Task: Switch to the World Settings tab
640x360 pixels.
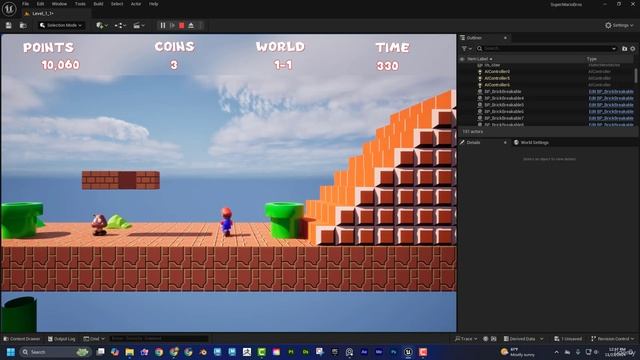Action: tap(531, 142)
